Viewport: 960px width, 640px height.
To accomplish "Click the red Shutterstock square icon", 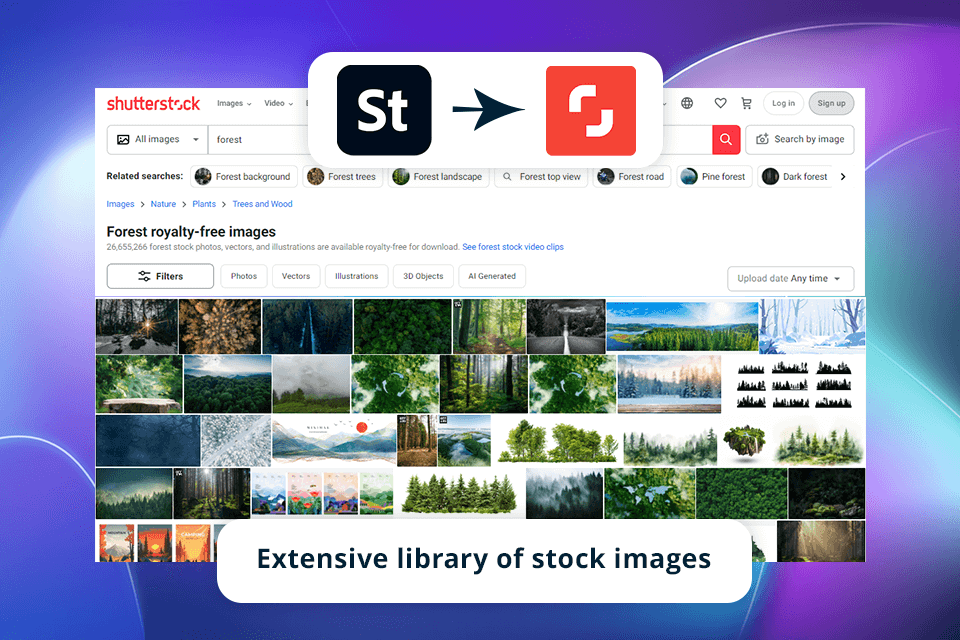I will [x=591, y=111].
